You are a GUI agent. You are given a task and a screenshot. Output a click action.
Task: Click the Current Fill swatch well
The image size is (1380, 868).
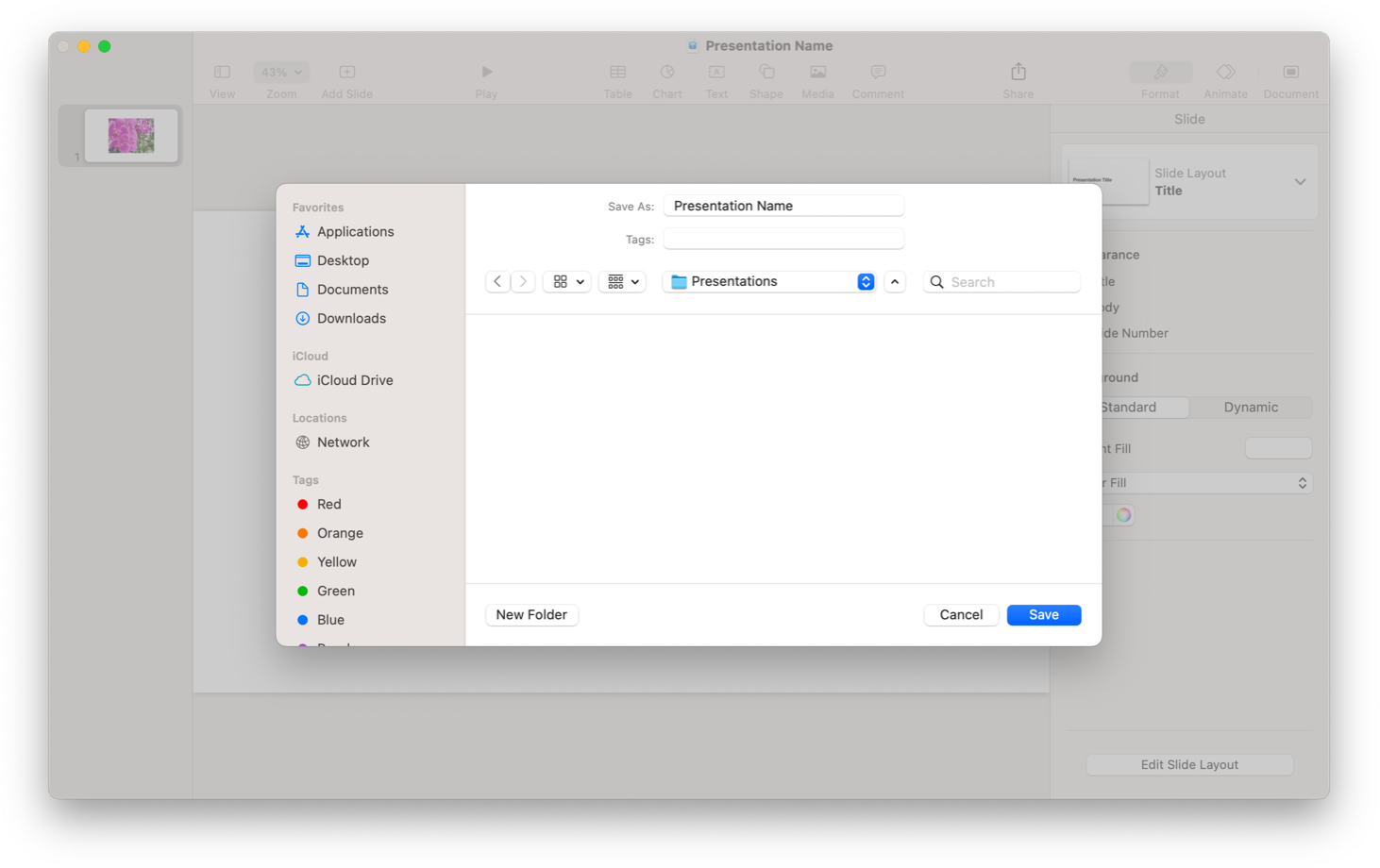click(x=1278, y=449)
